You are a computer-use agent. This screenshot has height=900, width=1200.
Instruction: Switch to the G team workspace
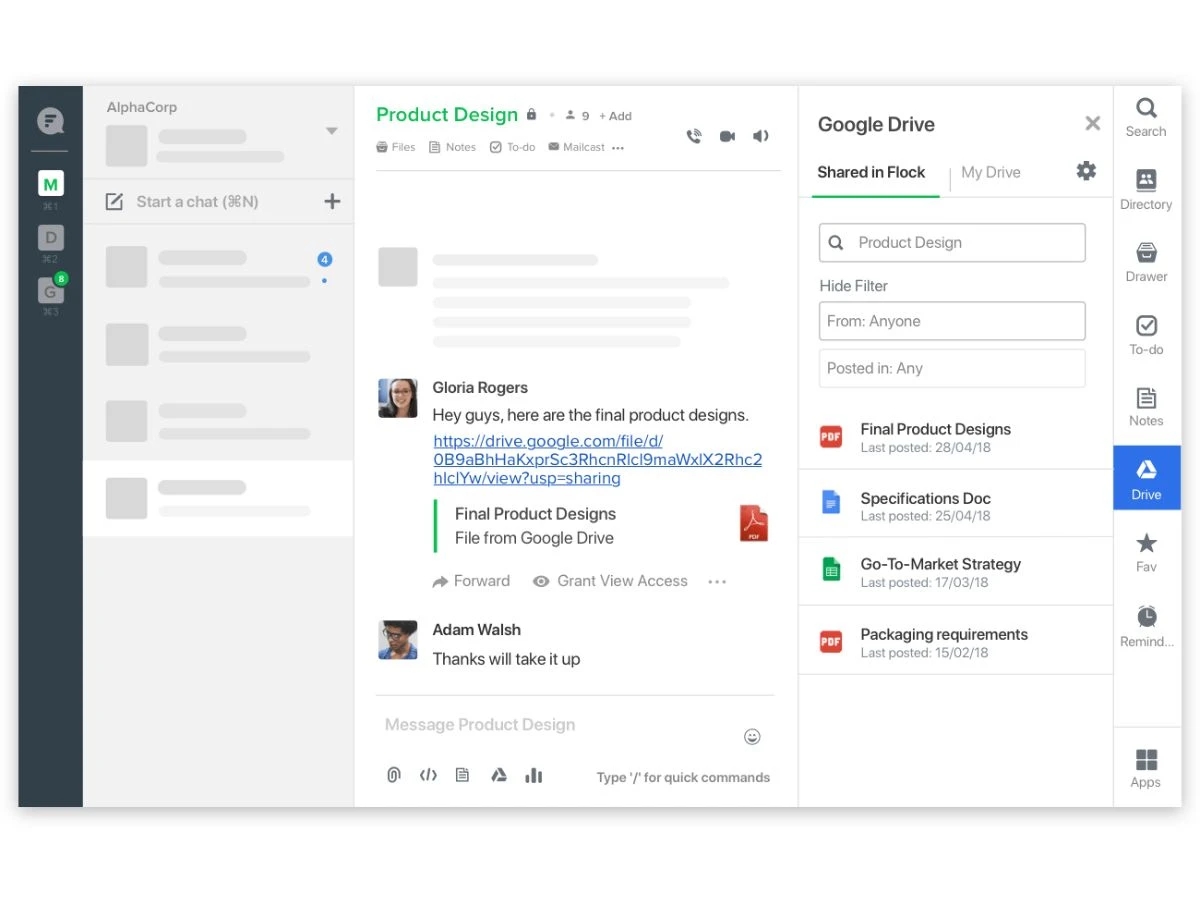click(50, 290)
